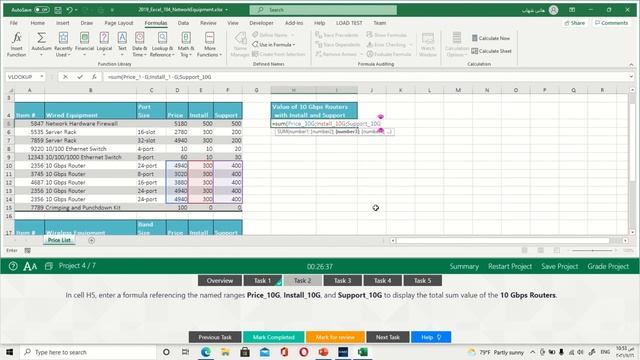Open the Date & Time functions icon
The width and height of the screenshot is (640, 360).
pyautogui.click(x=140, y=38)
